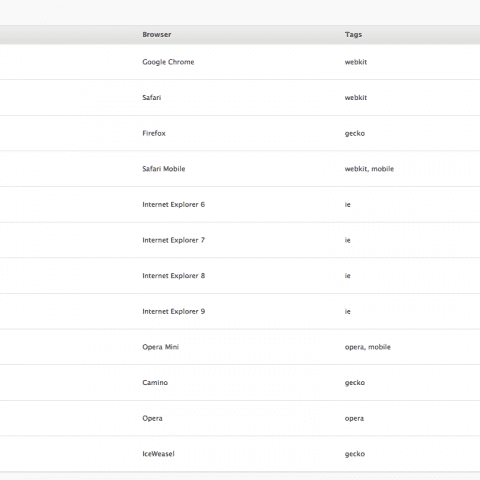Sort by the Tags column header
Screen dimensions: 480x480
click(x=353, y=35)
